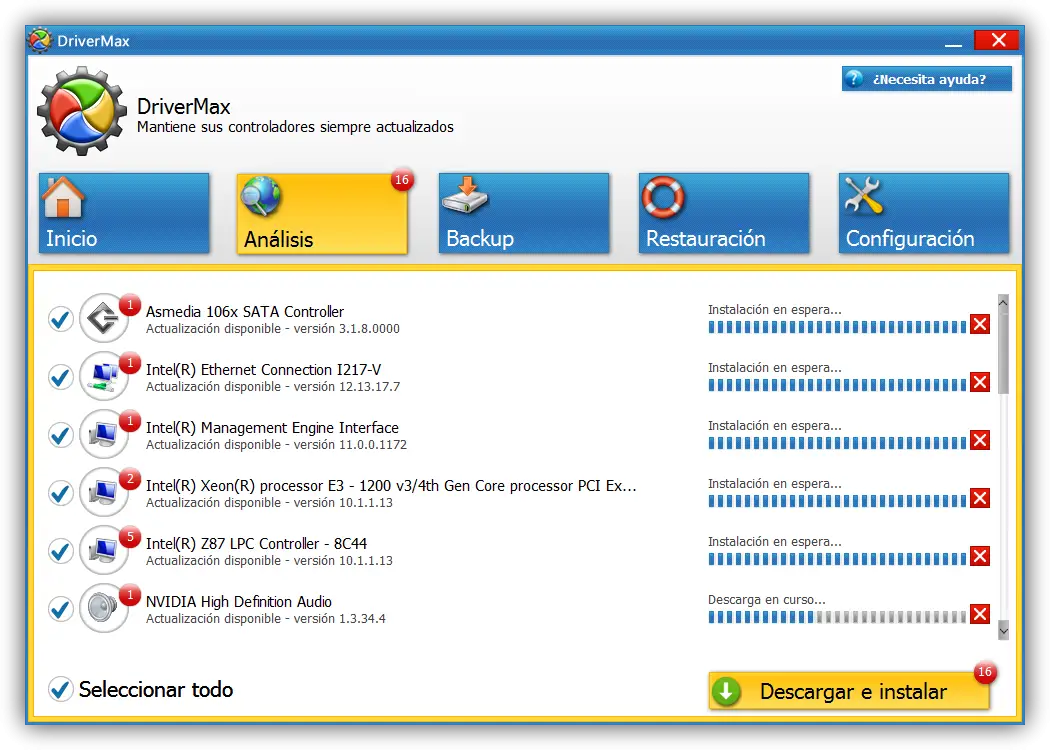Select the Asmedia 106x SATA Controller entry name

point(244,311)
